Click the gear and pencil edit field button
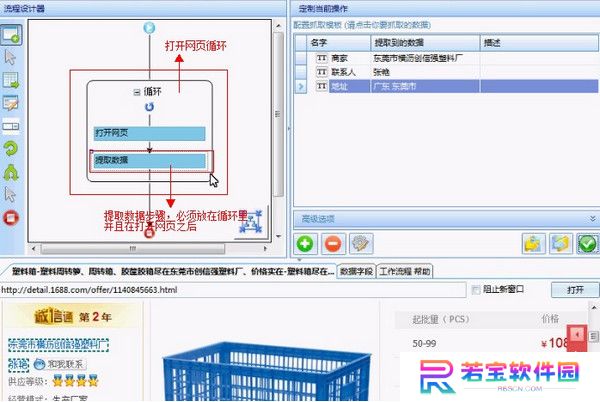Image resolution: width=600 pixels, height=402 pixels. 361,244
